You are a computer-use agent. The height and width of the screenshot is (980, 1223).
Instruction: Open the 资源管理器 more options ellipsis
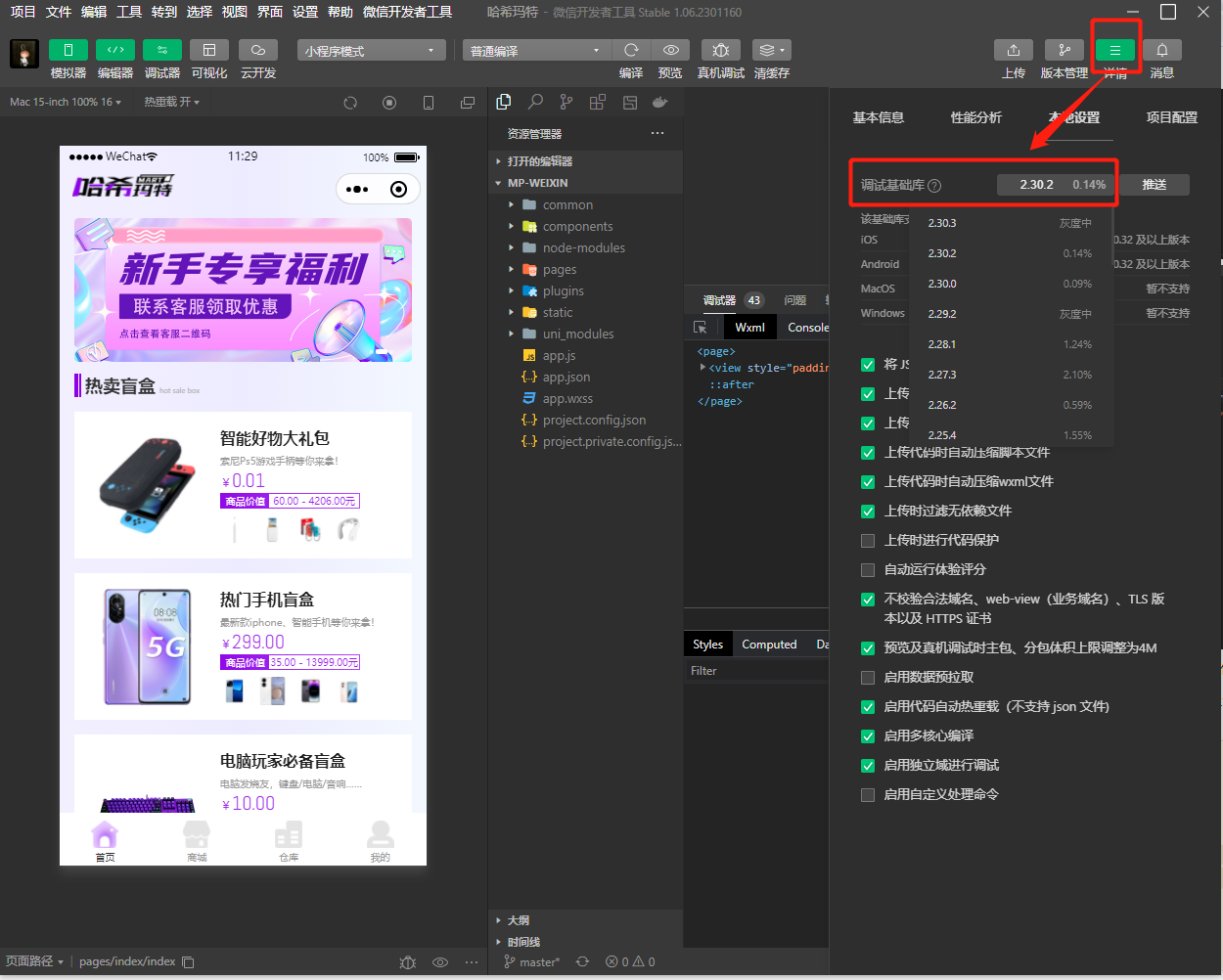point(657,133)
